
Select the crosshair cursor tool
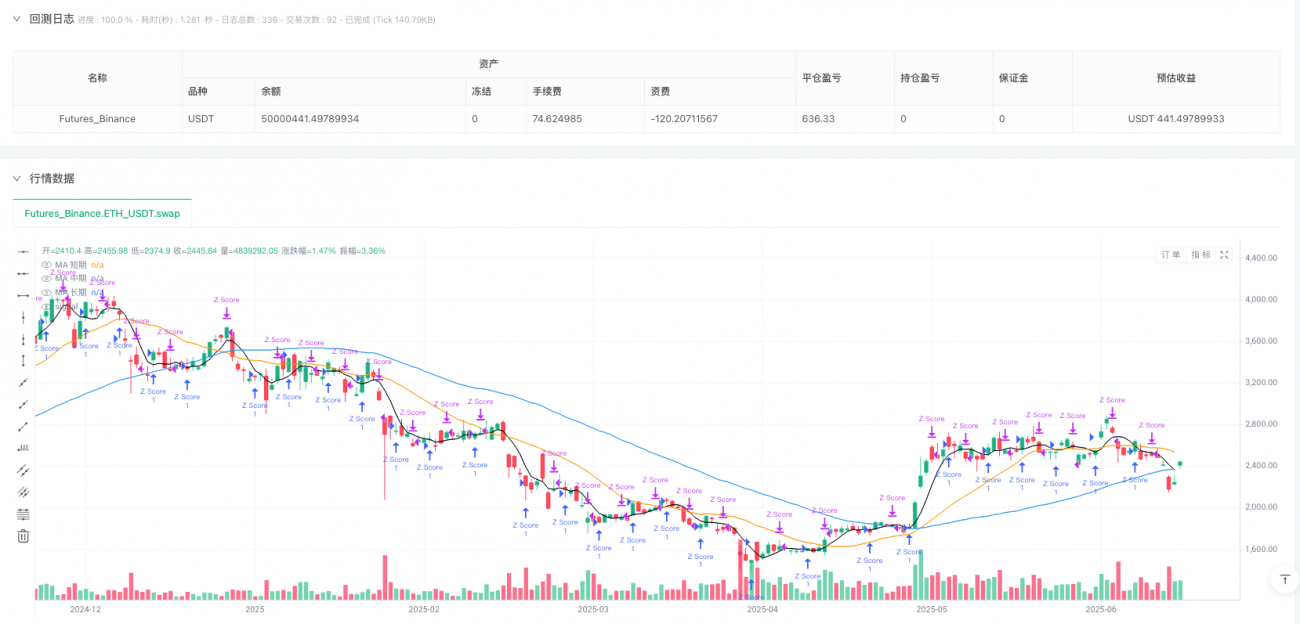[22, 252]
